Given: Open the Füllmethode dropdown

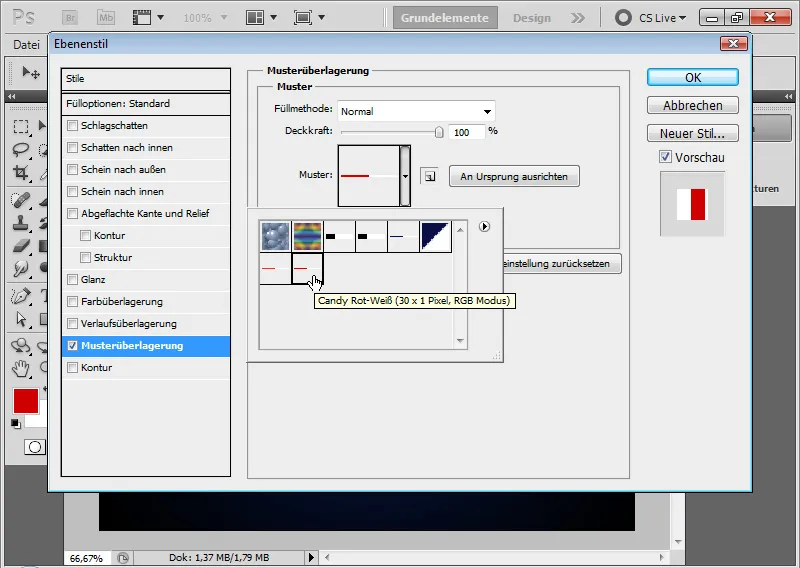Looking at the screenshot, I should 416,111.
